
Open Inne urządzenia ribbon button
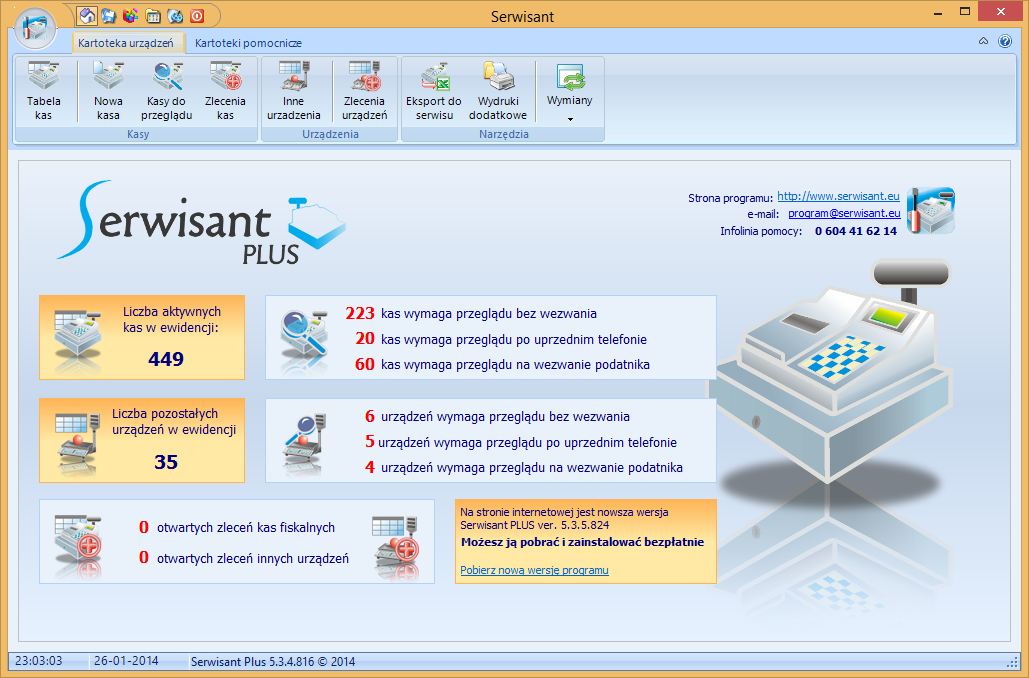(293, 91)
